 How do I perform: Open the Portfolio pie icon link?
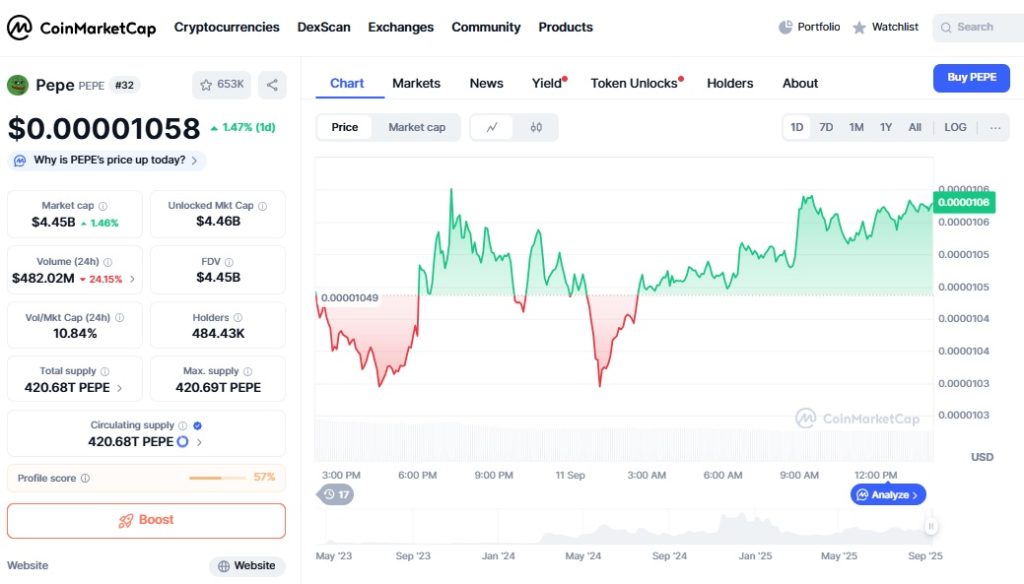pos(809,27)
